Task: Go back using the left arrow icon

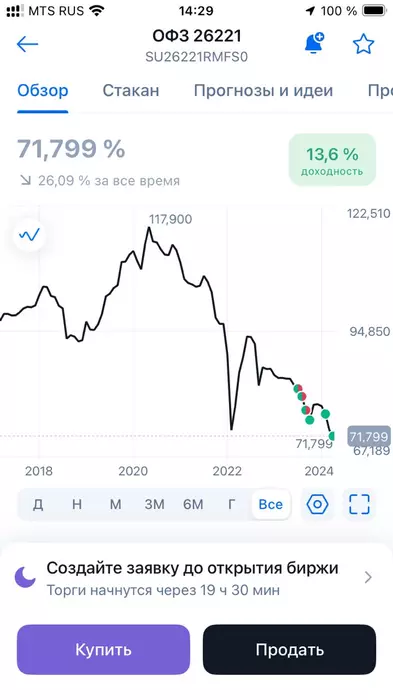Action: [27, 44]
